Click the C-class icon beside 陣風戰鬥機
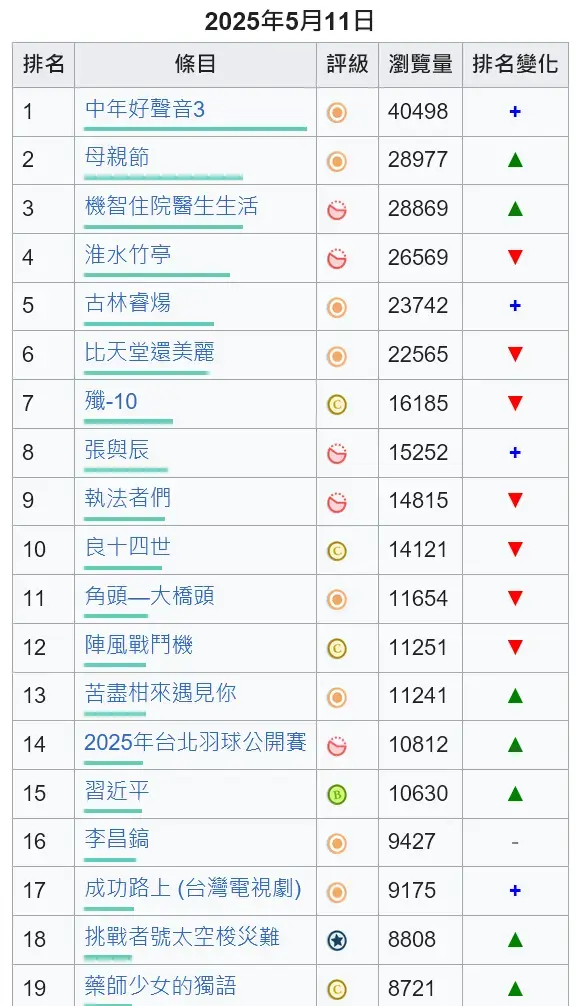 click(x=337, y=649)
